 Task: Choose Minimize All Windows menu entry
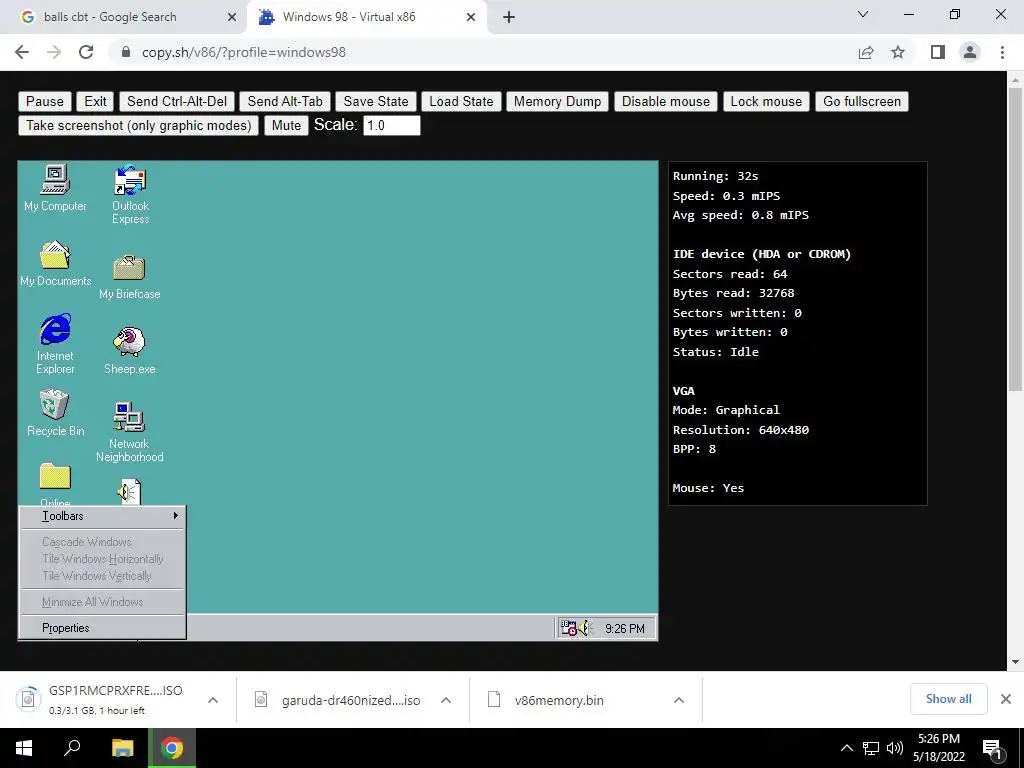103,602
